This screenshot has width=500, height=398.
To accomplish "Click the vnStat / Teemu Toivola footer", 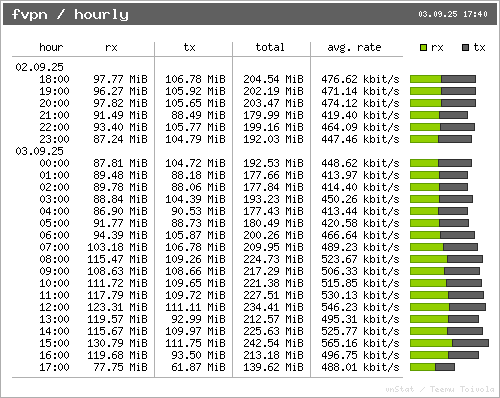I will point(440,389).
